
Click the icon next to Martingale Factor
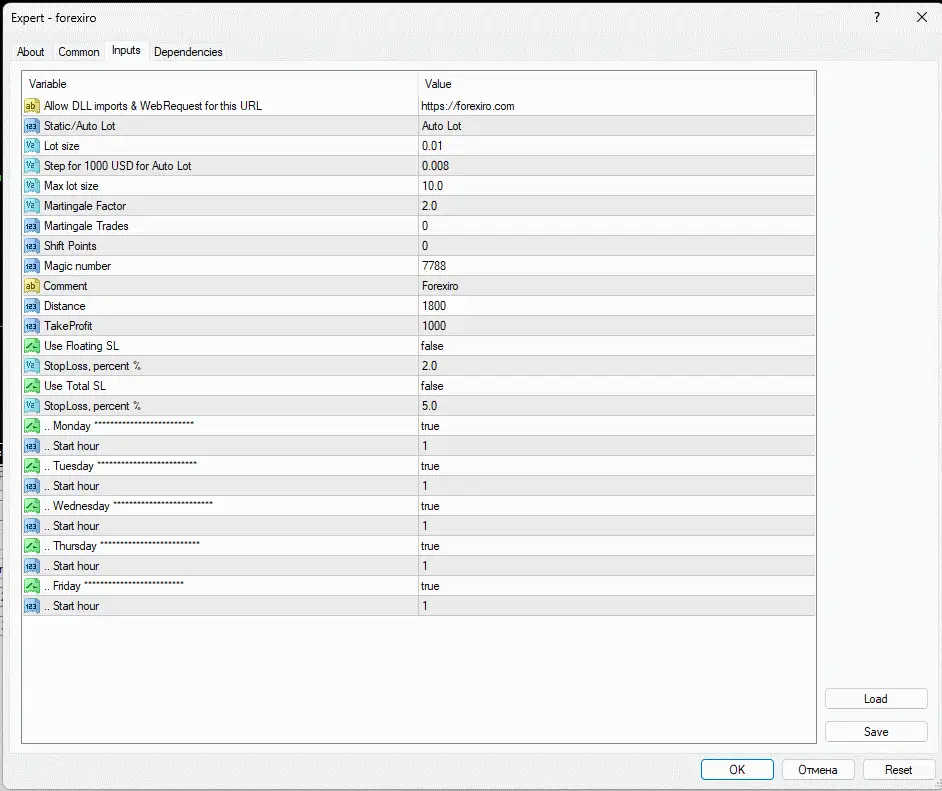pos(31,206)
